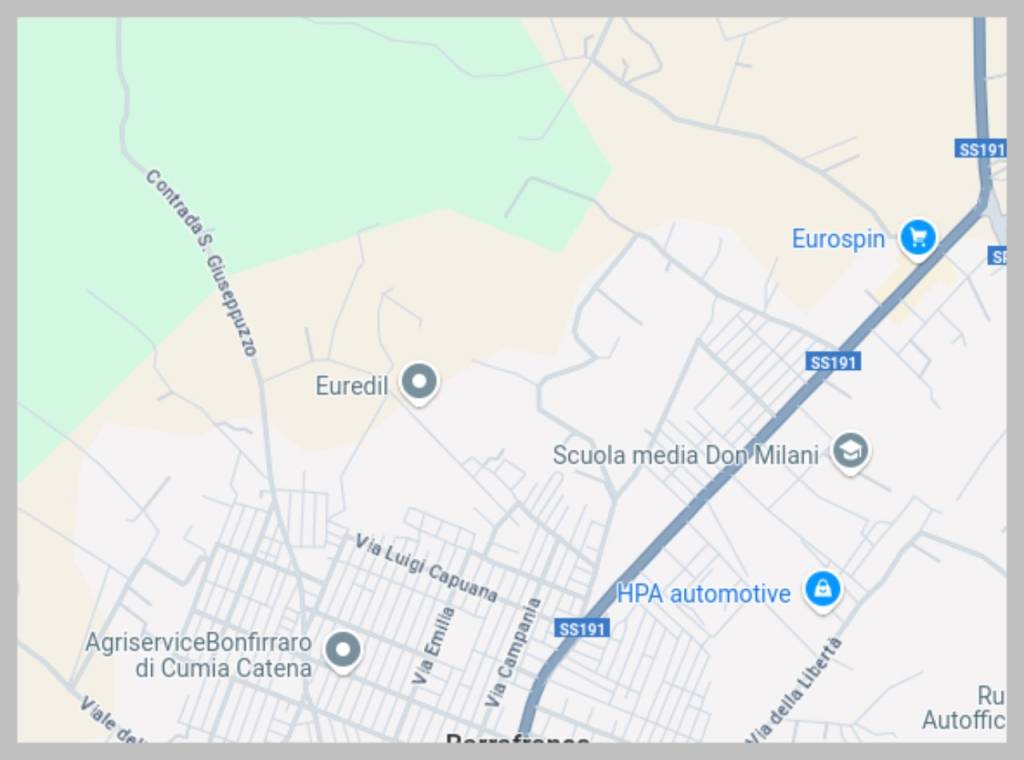Image resolution: width=1024 pixels, height=760 pixels.
Task: Open the HPA automotive place label
Action: [703, 594]
